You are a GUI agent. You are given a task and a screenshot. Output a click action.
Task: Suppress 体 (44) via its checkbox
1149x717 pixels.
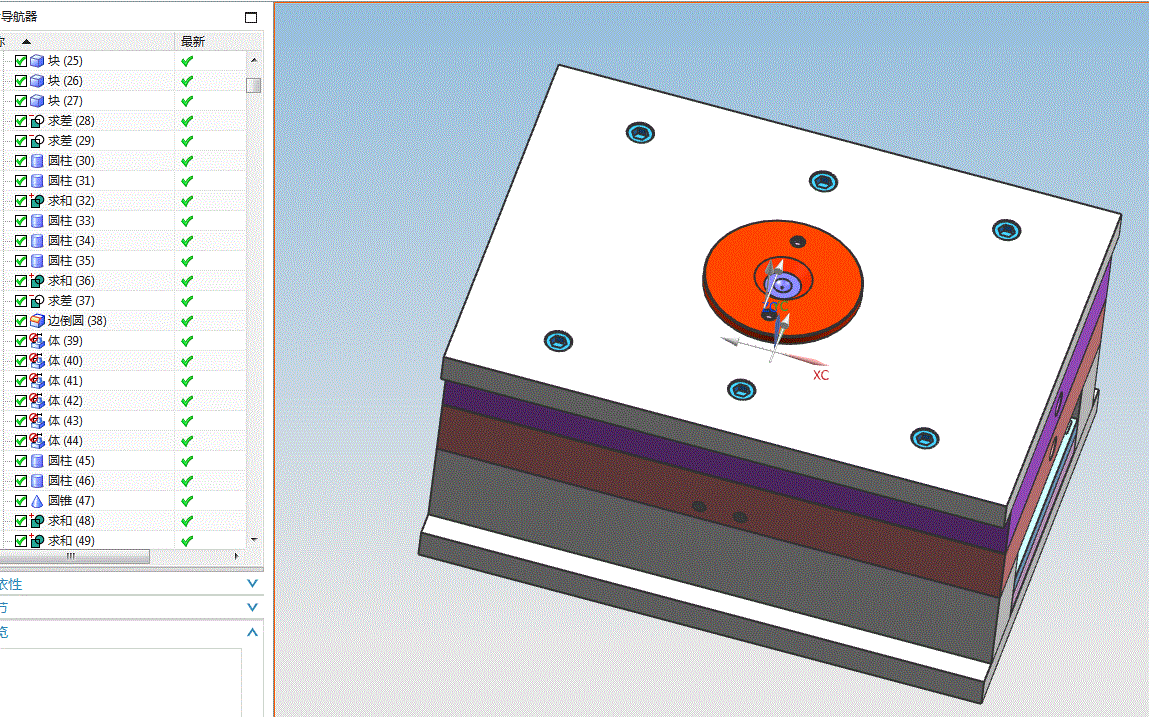point(21,441)
